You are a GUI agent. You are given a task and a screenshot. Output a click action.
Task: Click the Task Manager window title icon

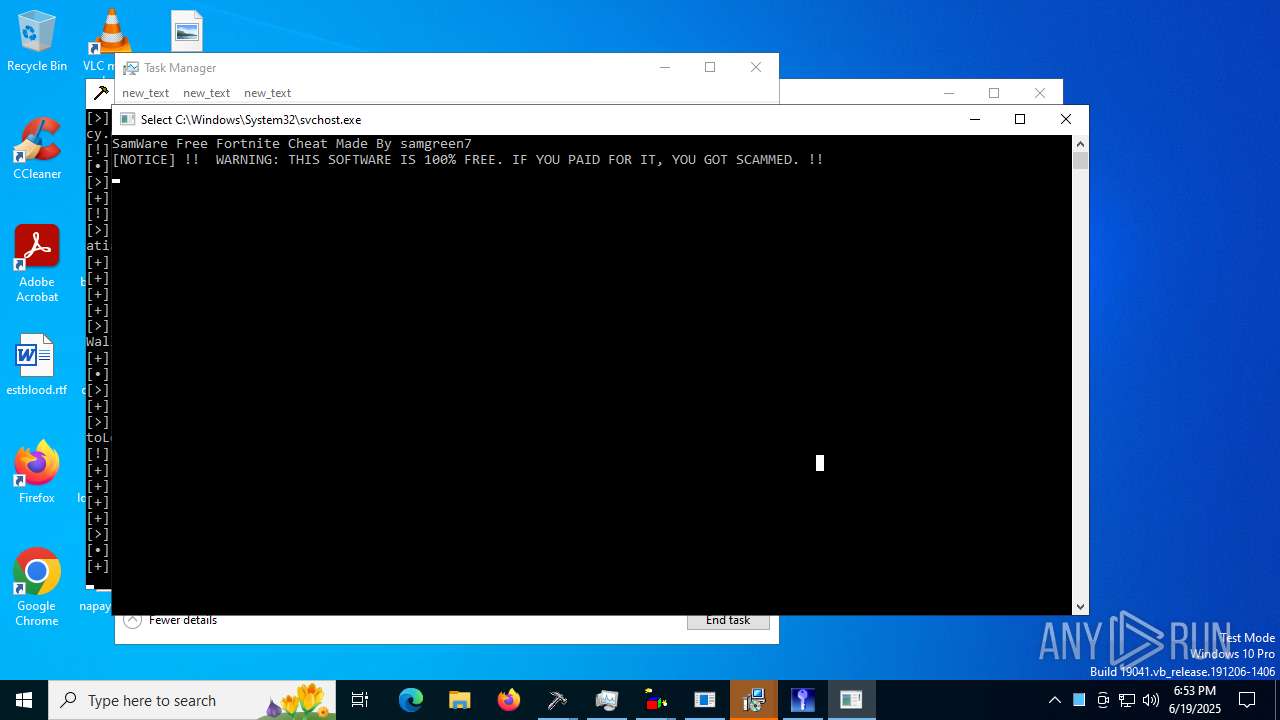pyautogui.click(x=131, y=68)
